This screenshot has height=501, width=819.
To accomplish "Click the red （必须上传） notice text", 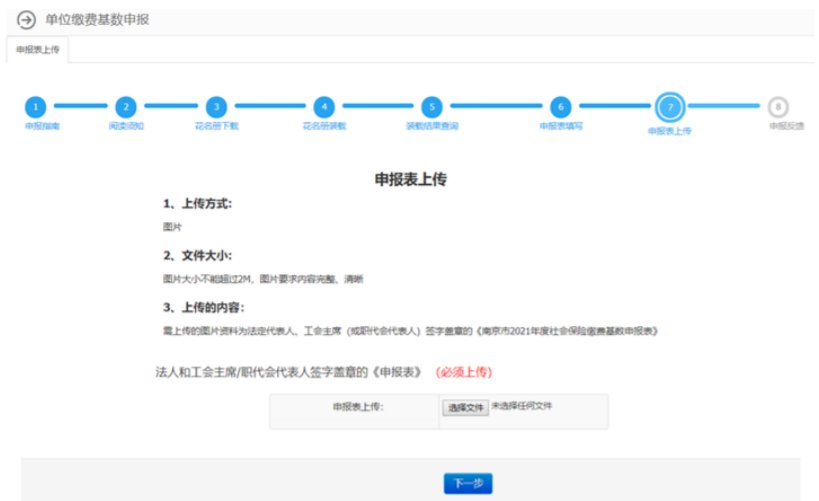I will (x=462, y=372).
